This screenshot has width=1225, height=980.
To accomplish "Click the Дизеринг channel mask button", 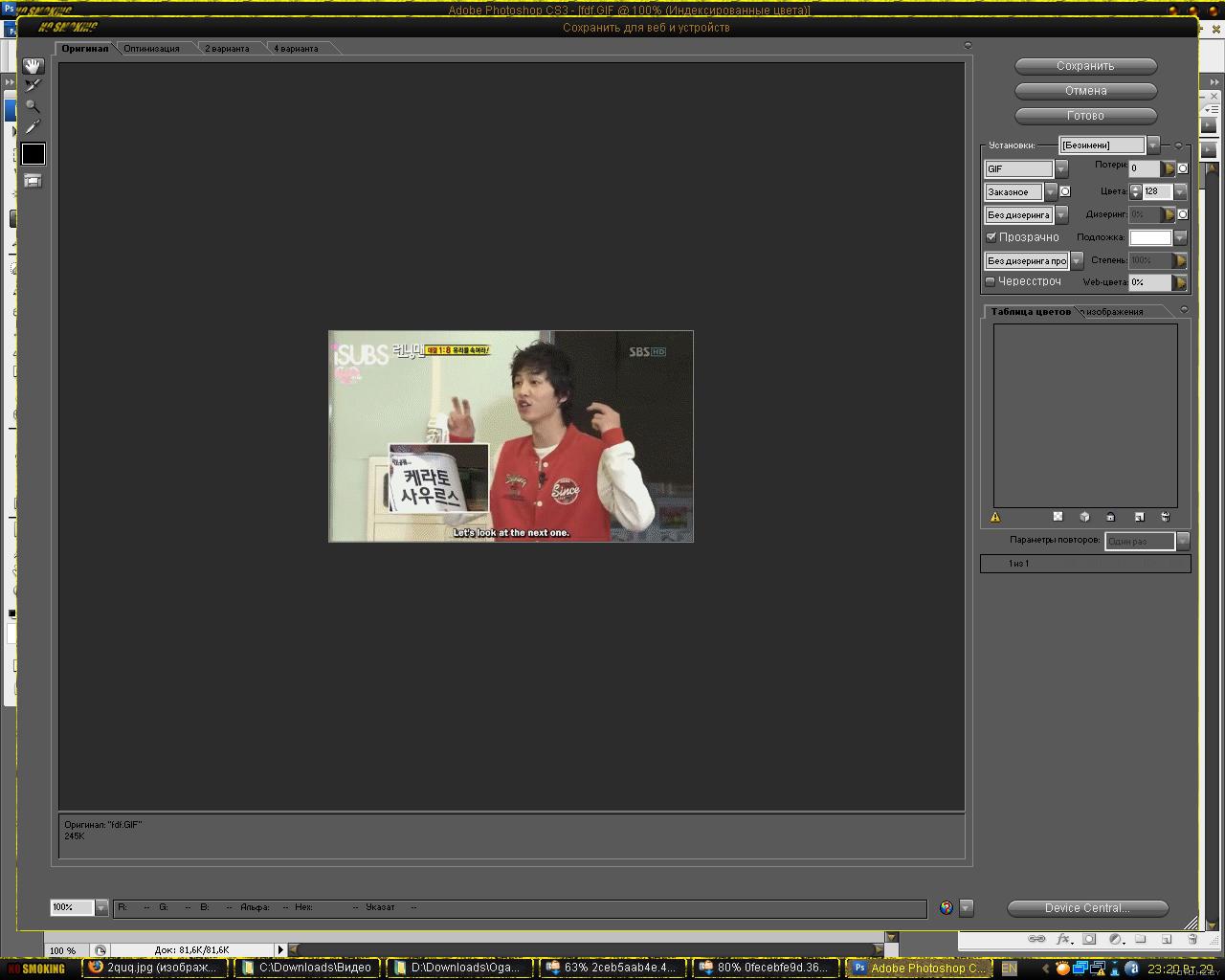I will tap(1183, 214).
